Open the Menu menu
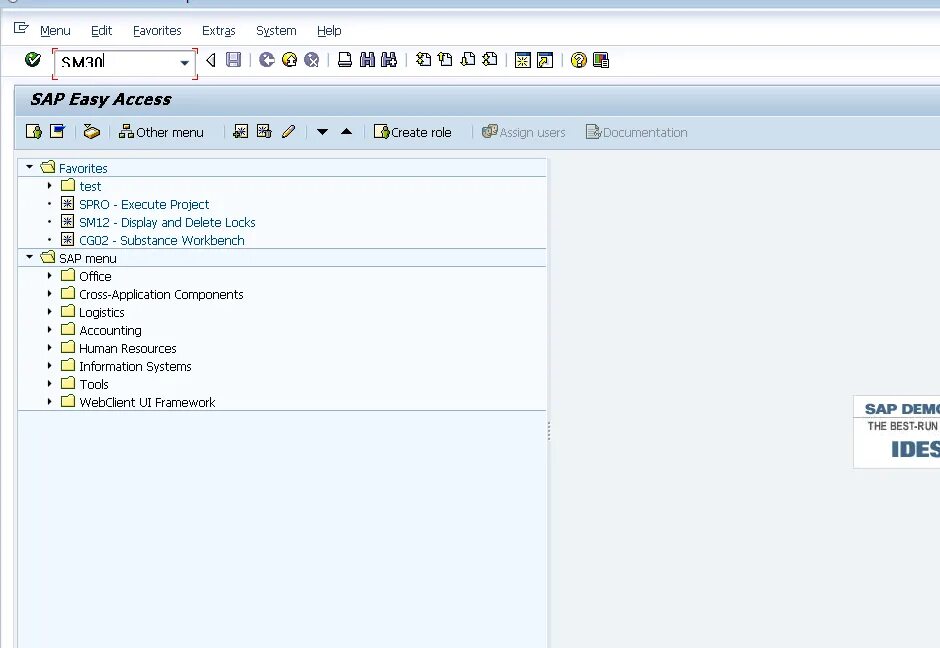This screenshot has width=940, height=648. tap(55, 31)
